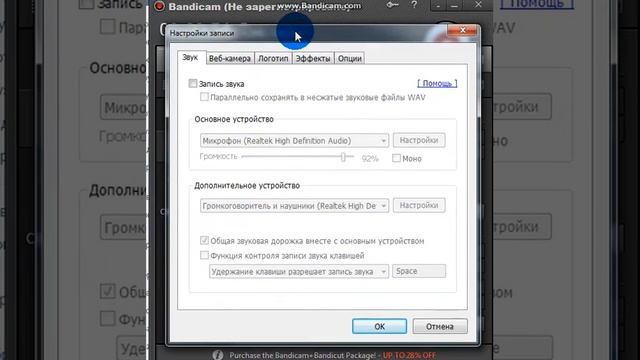Open the Bandicam registration key icon

[392, 5]
